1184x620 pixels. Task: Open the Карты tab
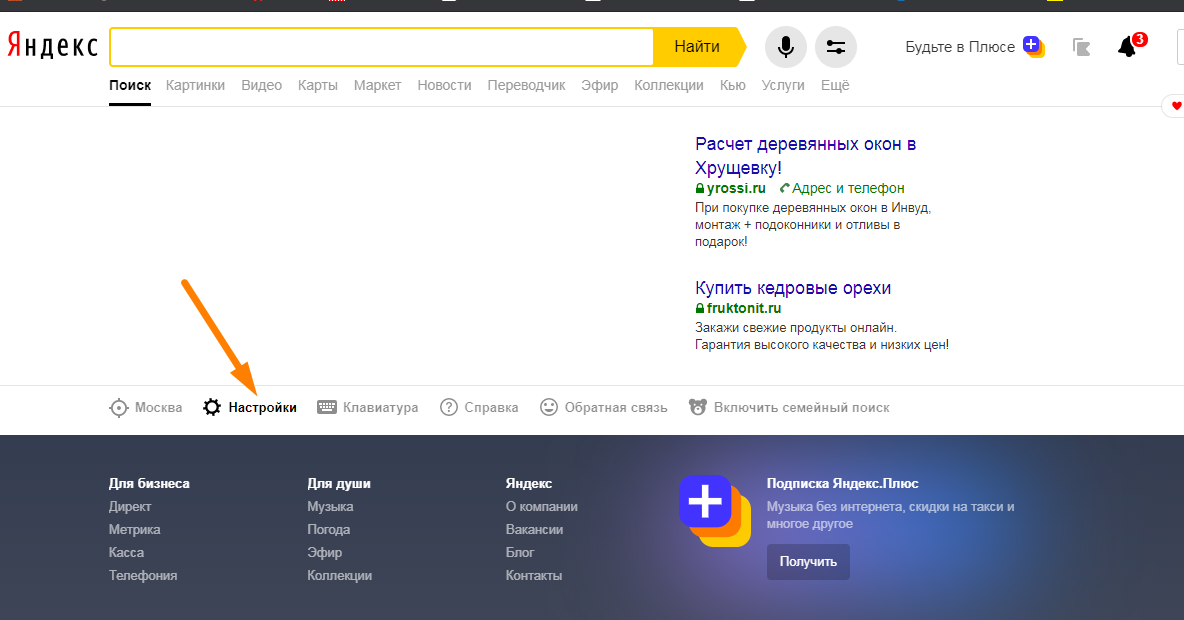click(x=318, y=85)
